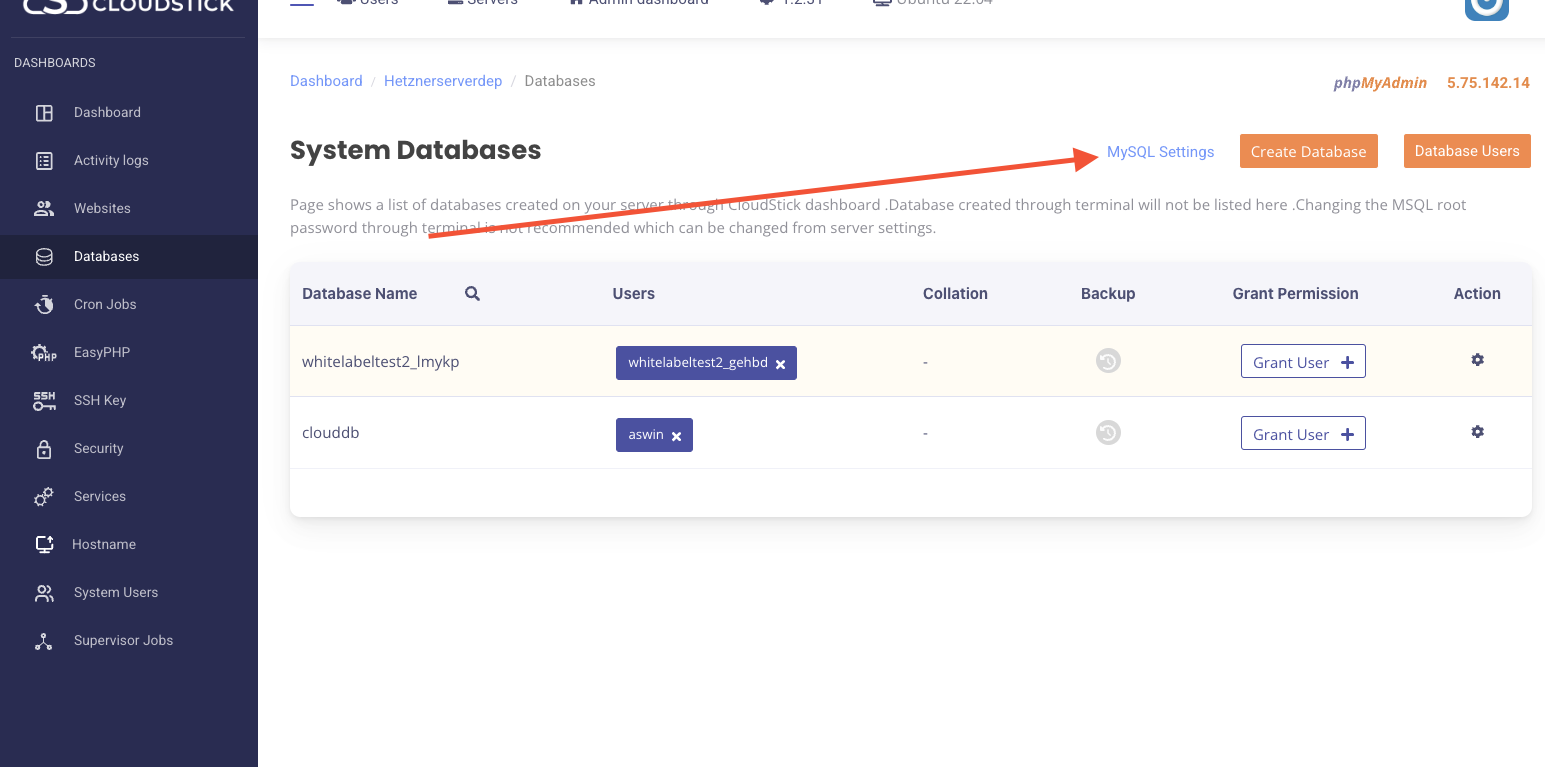Open Cron Jobs from the sidebar
This screenshot has height=767, width=1545.
coord(44,304)
